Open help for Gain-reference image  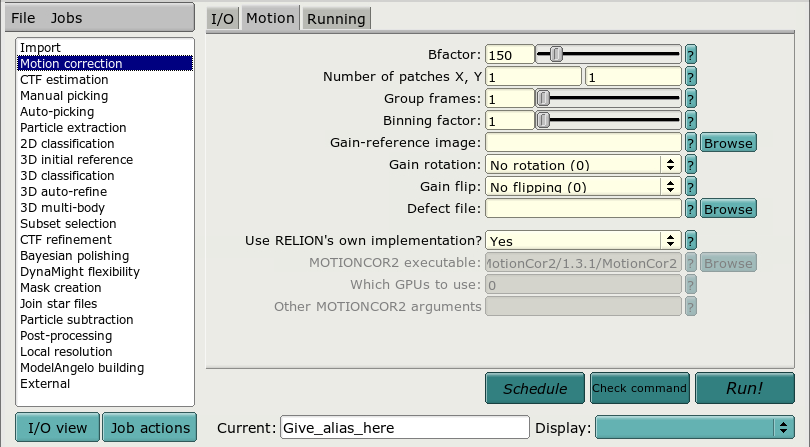691,143
